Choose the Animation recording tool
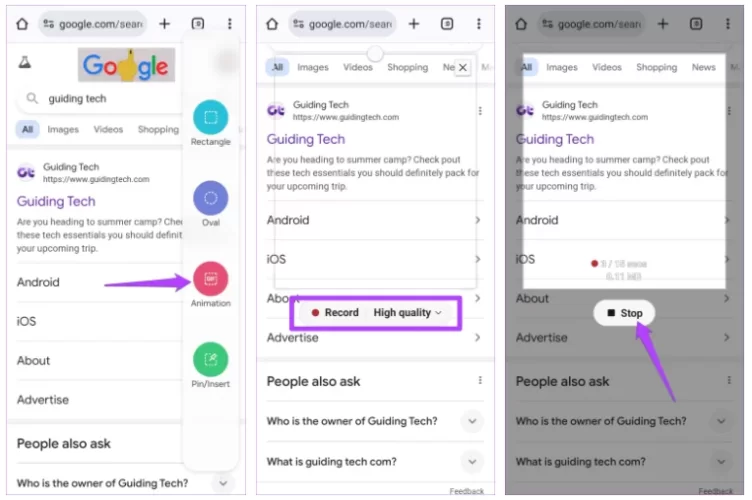The width and height of the screenshot is (752, 500). pos(210,279)
